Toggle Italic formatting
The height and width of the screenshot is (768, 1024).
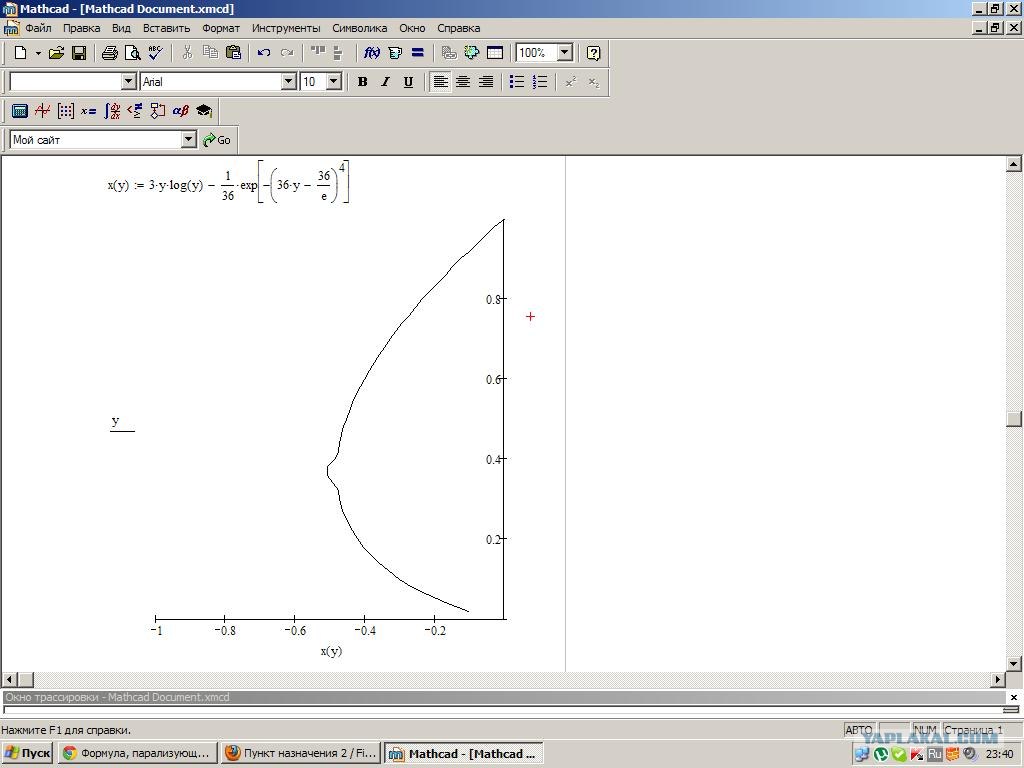pos(385,82)
